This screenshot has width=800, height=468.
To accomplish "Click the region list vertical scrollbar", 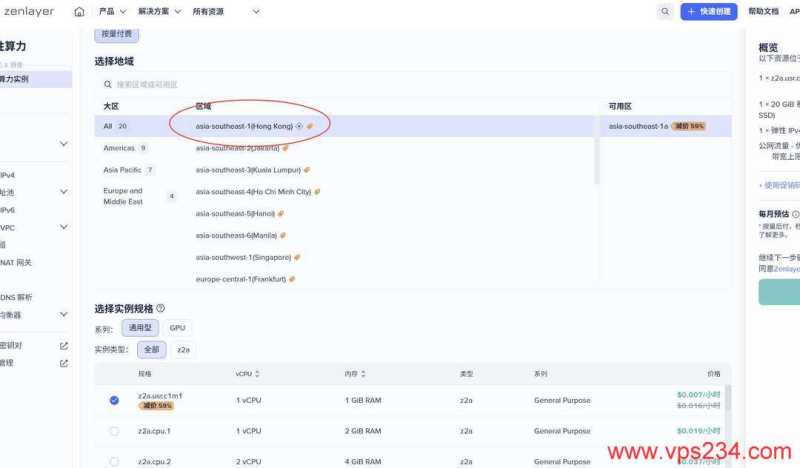I will [596, 150].
